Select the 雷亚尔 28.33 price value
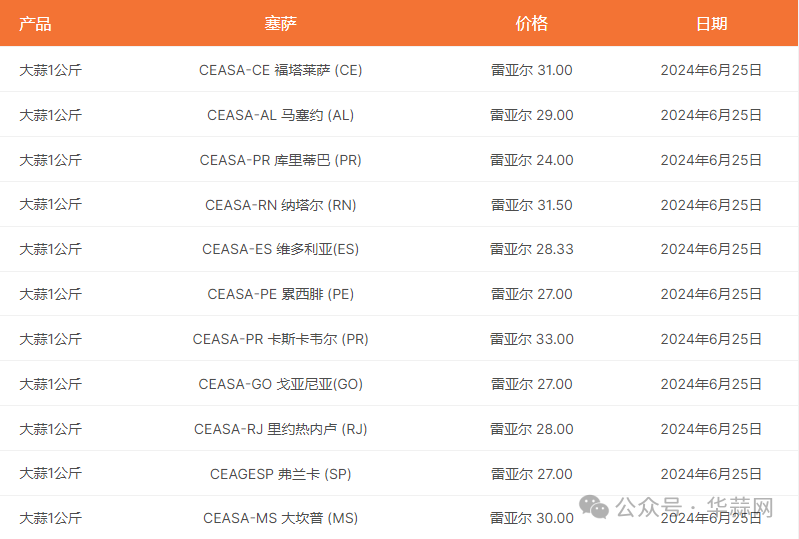This screenshot has height=539, width=799. 531,249
